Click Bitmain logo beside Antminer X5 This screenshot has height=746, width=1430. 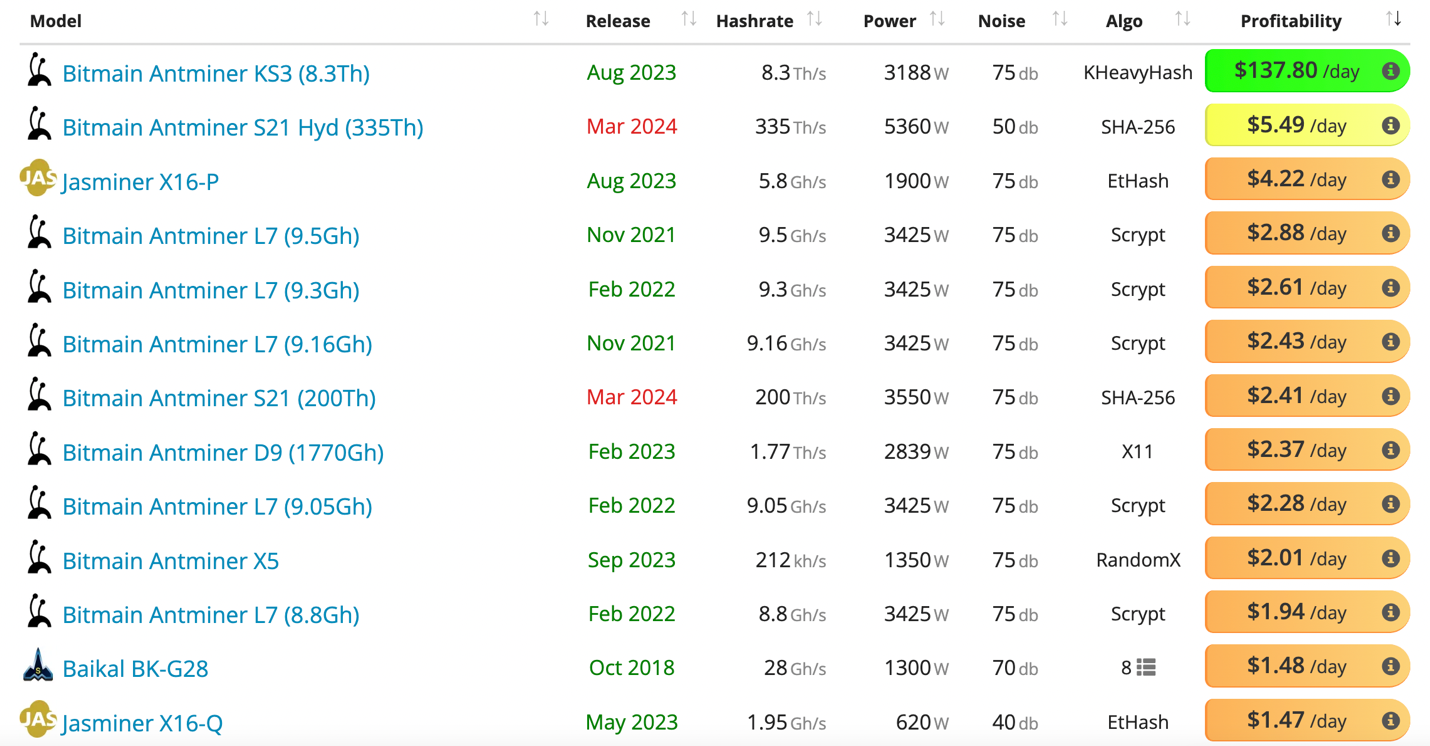point(39,558)
